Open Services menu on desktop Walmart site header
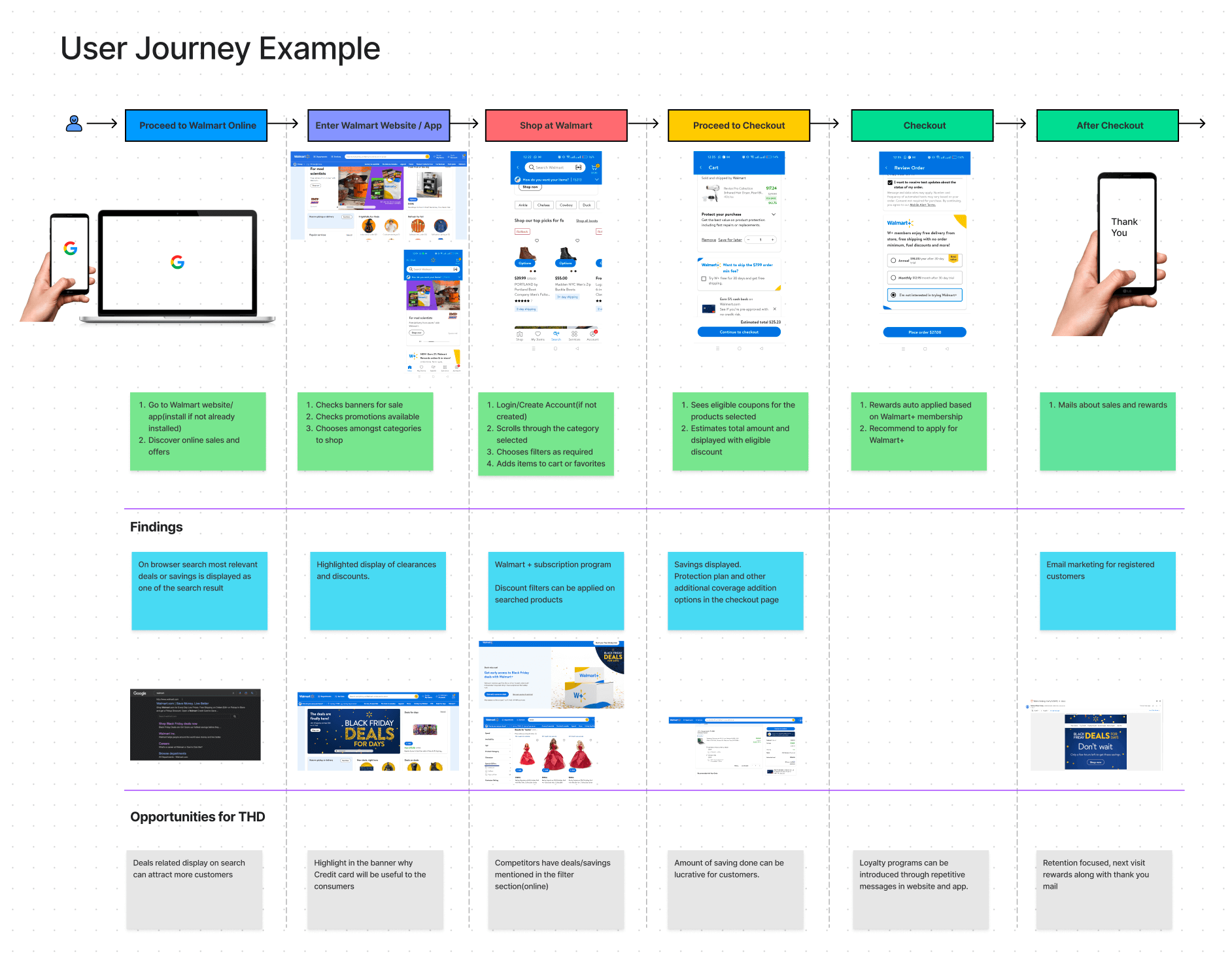Viewport: 1232px width, 960px height. coord(336,156)
